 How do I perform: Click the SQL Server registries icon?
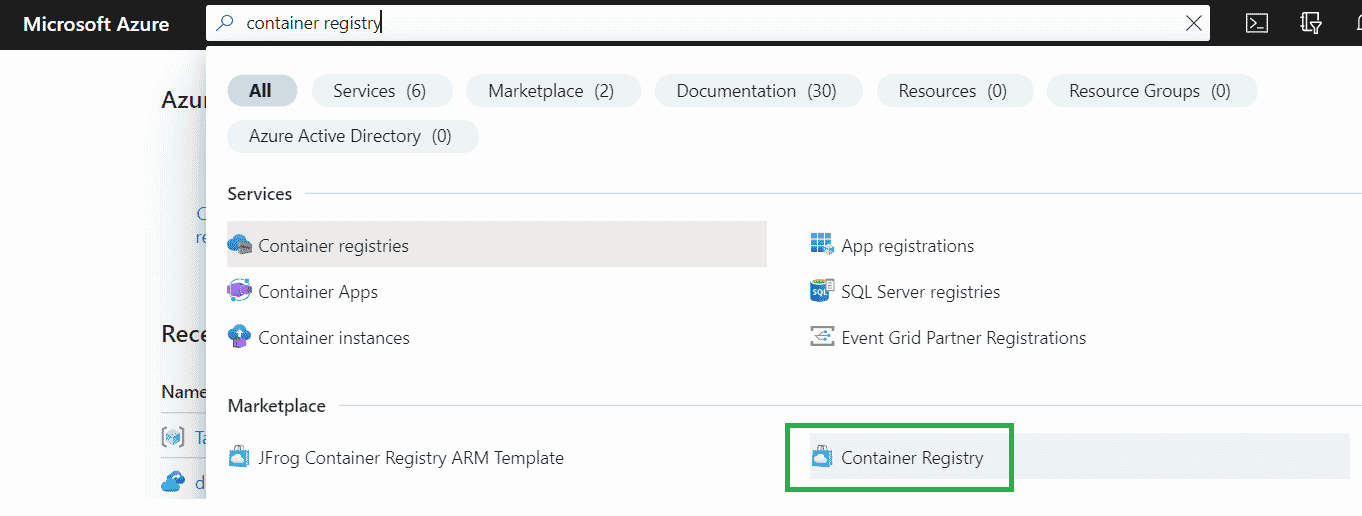(x=821, y=291)
